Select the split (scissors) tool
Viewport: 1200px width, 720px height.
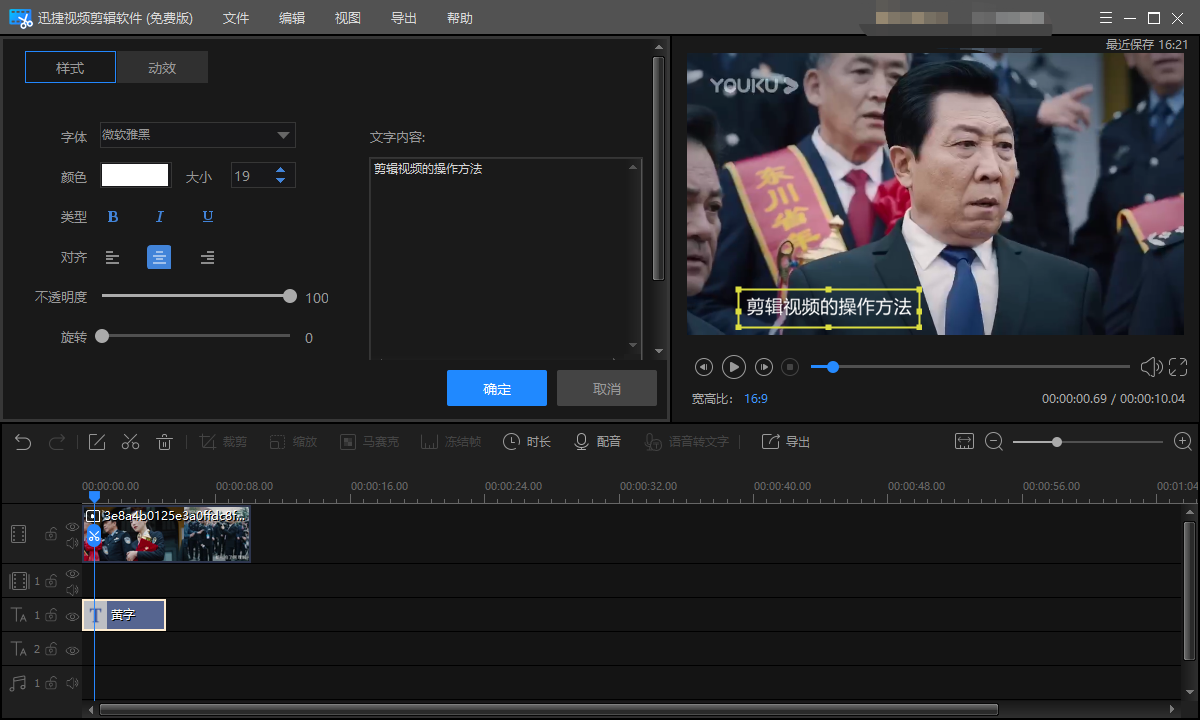tap(130, 441)
